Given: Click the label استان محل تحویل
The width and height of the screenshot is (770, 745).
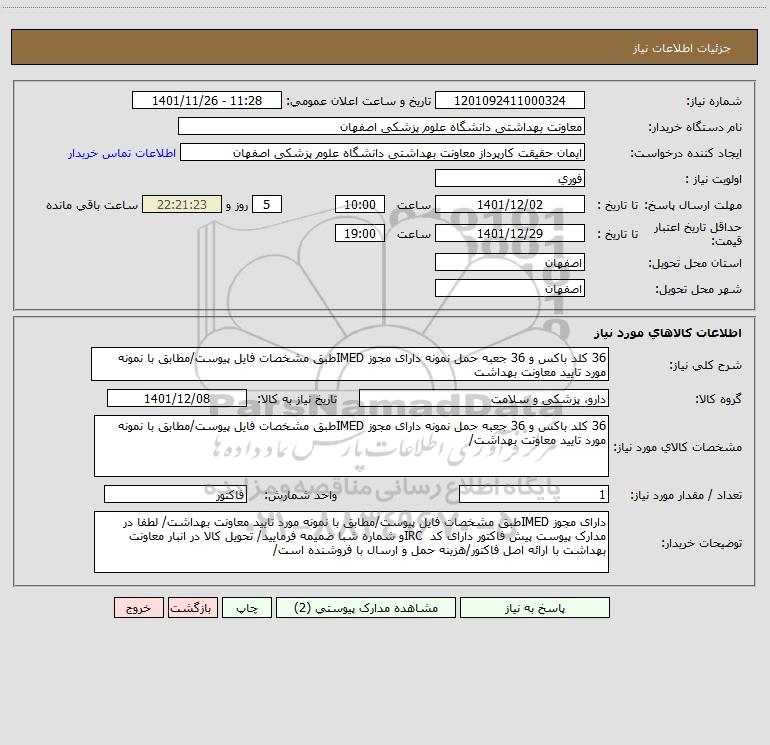Looking at the screenshot, I should 695,263.
